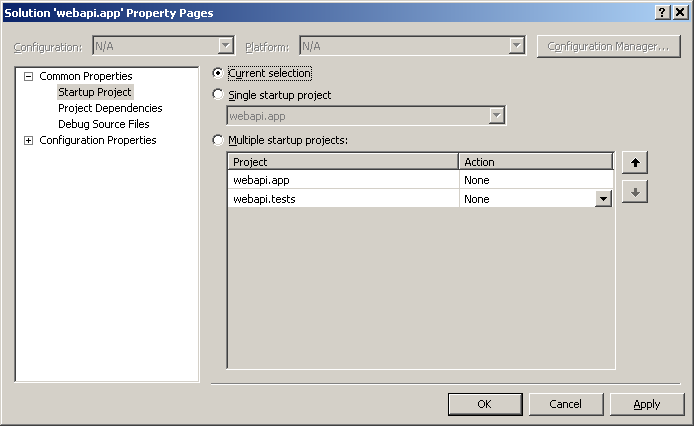
Task: Select Startup Project in the tree
Action: 95,92
